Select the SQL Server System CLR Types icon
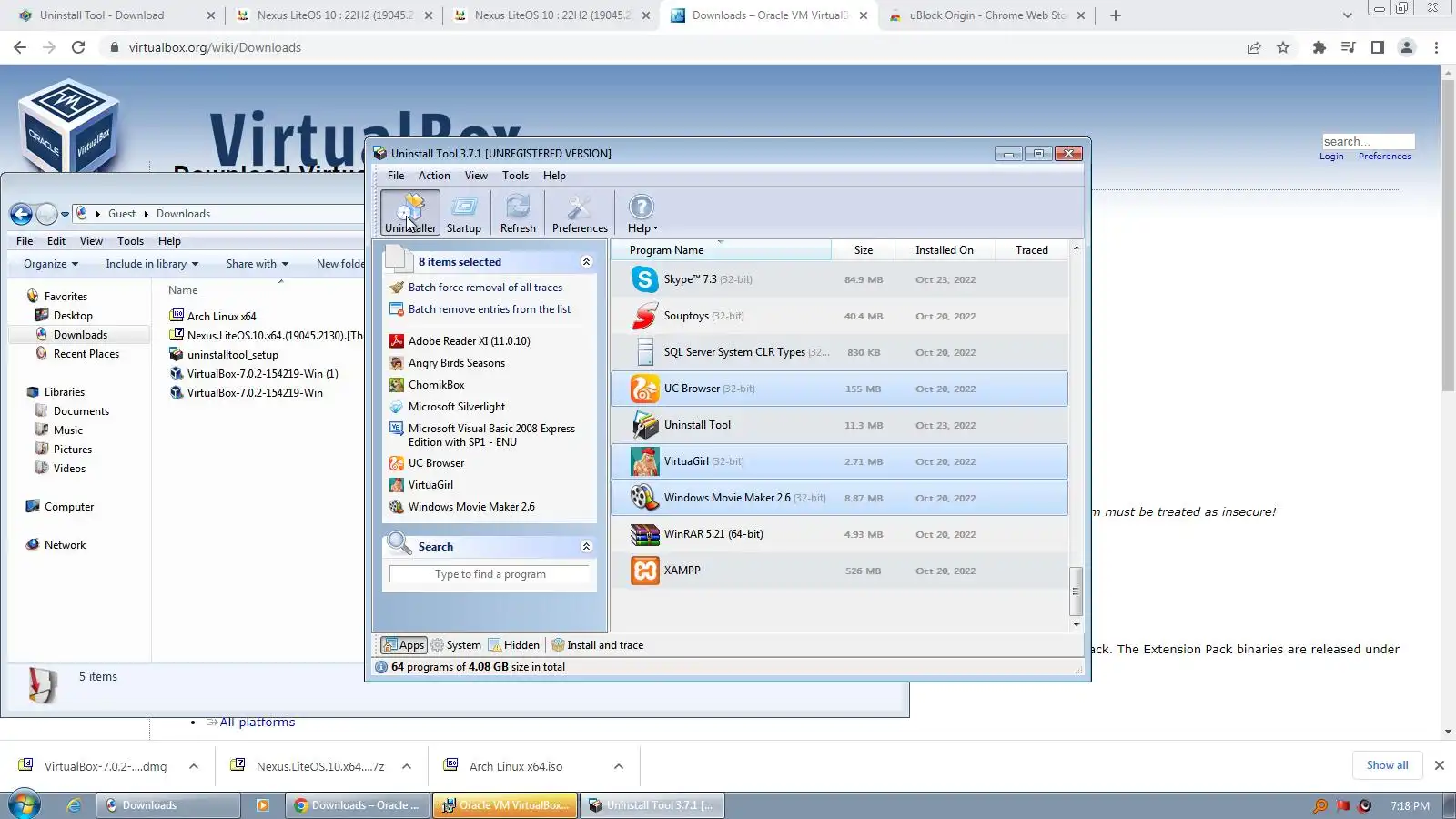This screenshot has height=819, width=1456. [644, 352]
